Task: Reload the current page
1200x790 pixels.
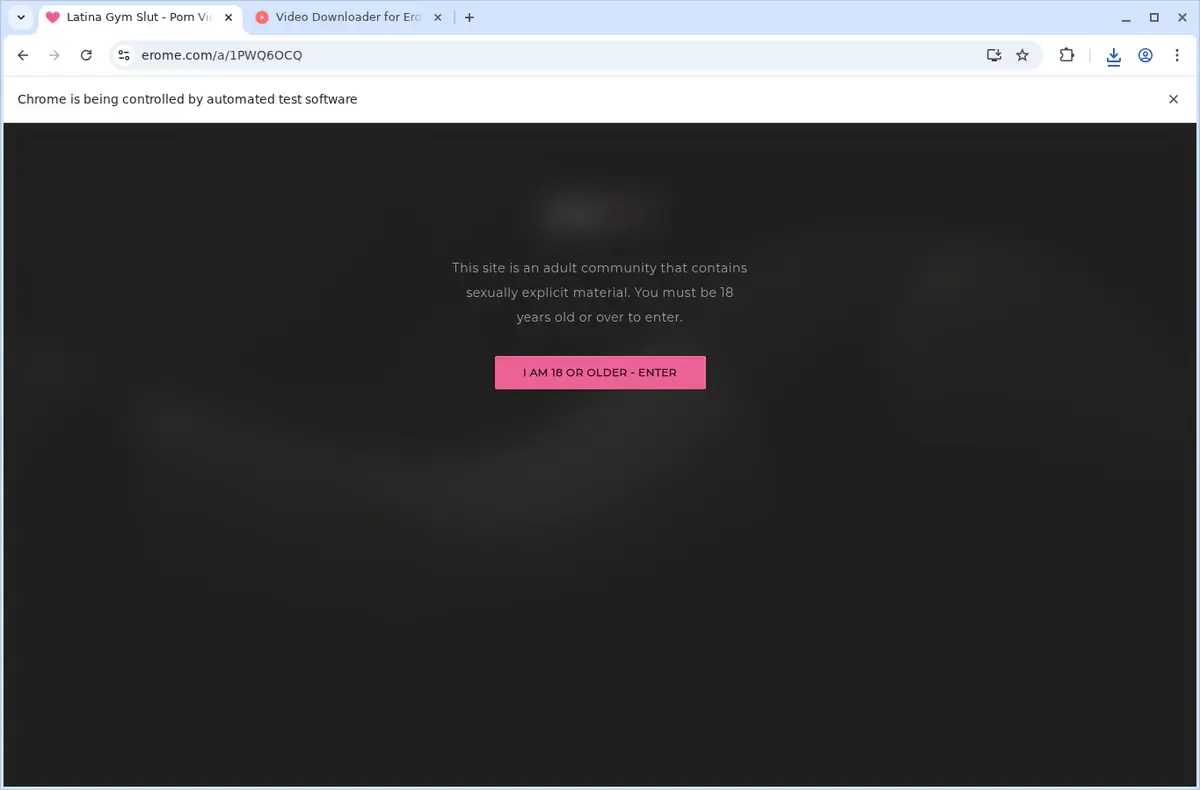Action: point(86,56)
